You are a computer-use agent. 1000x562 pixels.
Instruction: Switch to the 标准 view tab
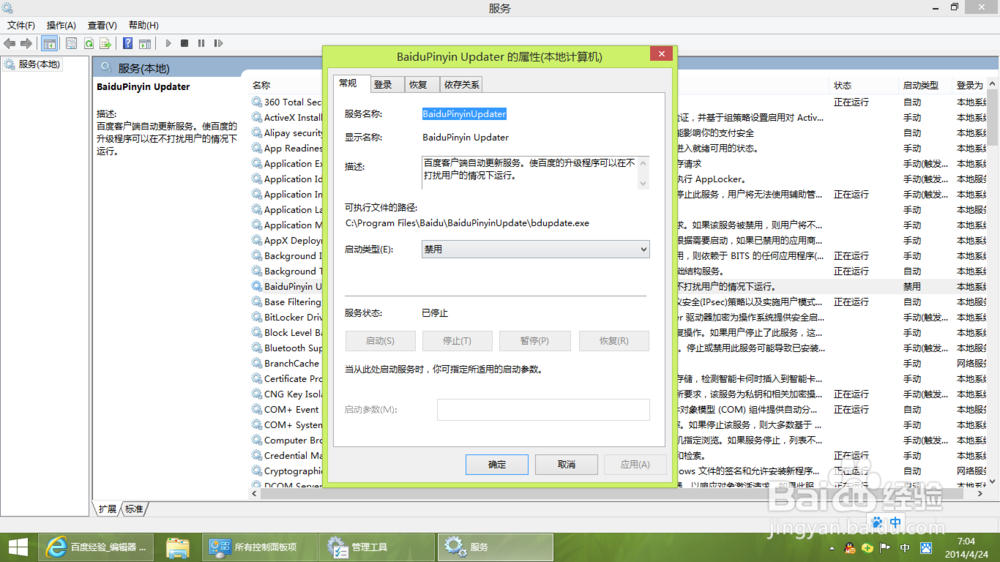134,509
